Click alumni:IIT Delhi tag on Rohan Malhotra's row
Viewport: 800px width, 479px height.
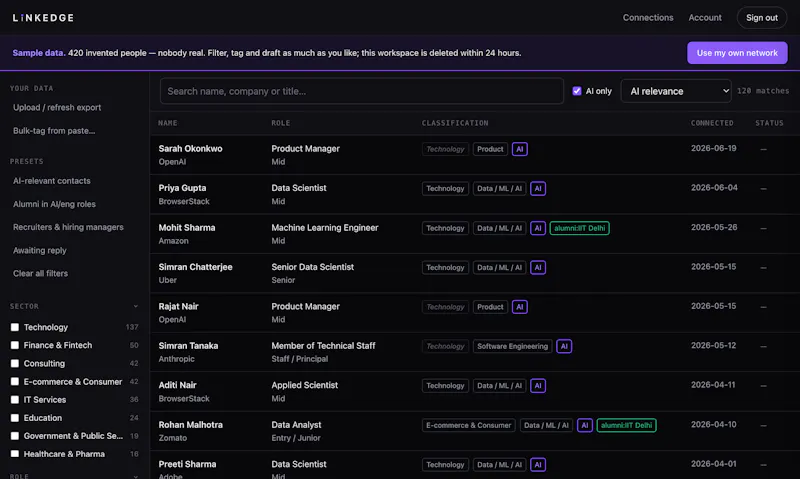click(627, 425)
